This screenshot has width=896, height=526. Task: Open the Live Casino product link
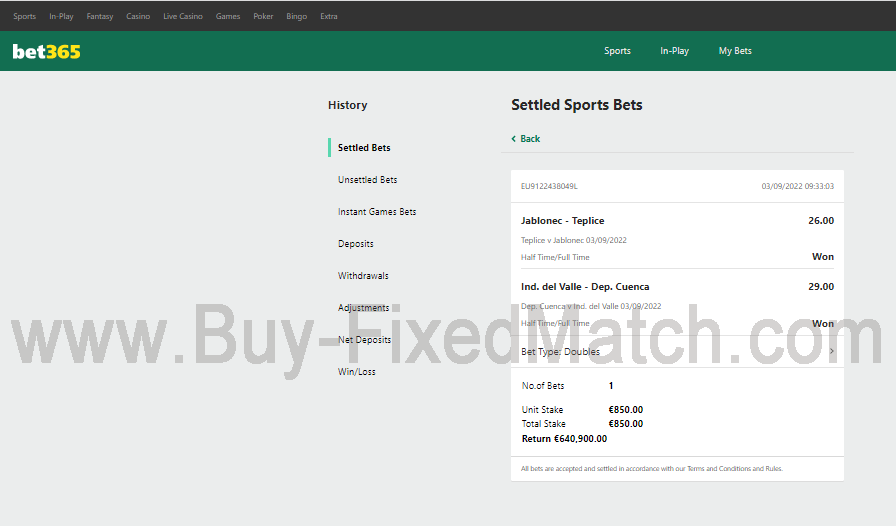click(x=183, y=16)
